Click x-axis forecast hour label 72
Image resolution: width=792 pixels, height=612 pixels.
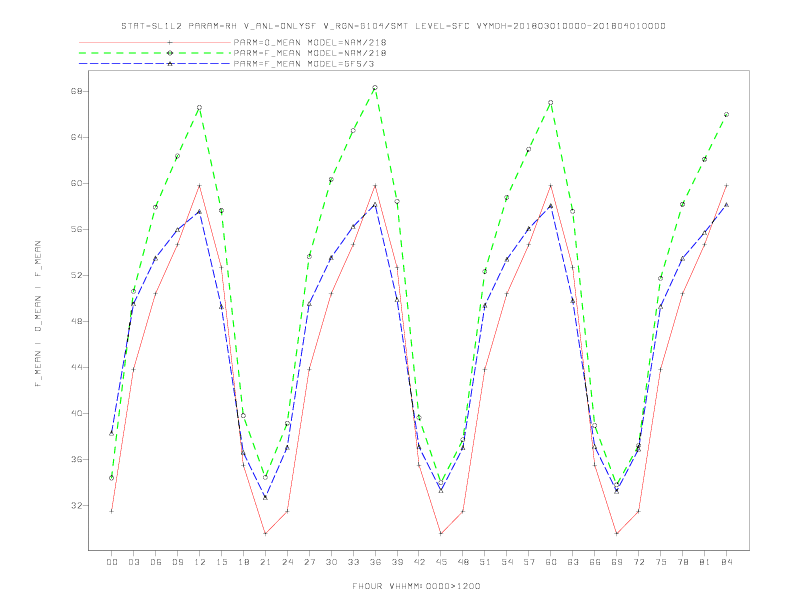(639, 562)
